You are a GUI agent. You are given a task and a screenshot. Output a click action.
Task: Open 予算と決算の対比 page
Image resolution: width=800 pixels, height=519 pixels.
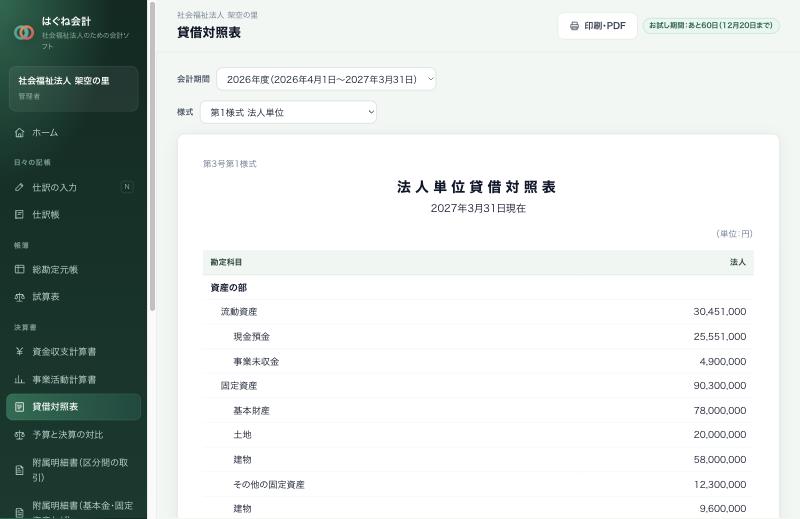73,435
